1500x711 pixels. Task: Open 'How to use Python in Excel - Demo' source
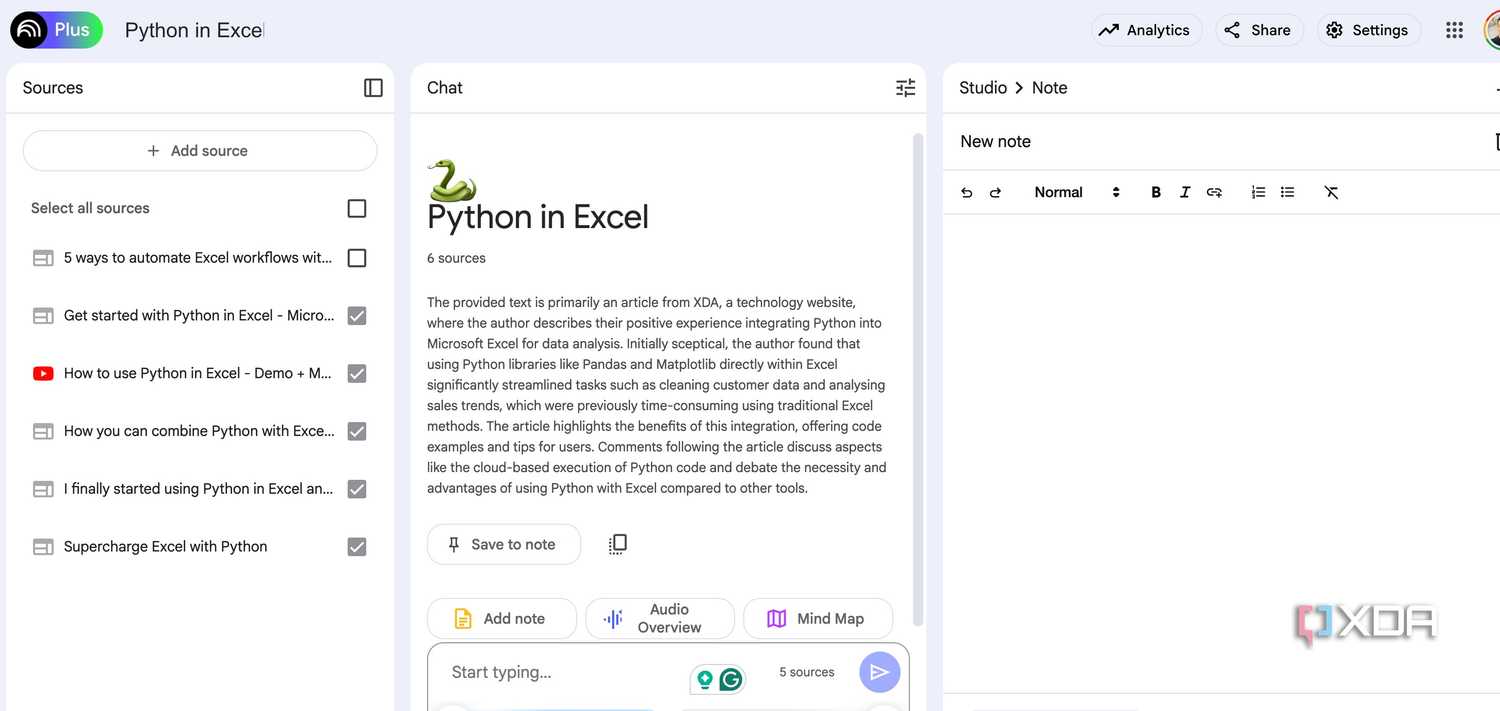coord(198,373)
